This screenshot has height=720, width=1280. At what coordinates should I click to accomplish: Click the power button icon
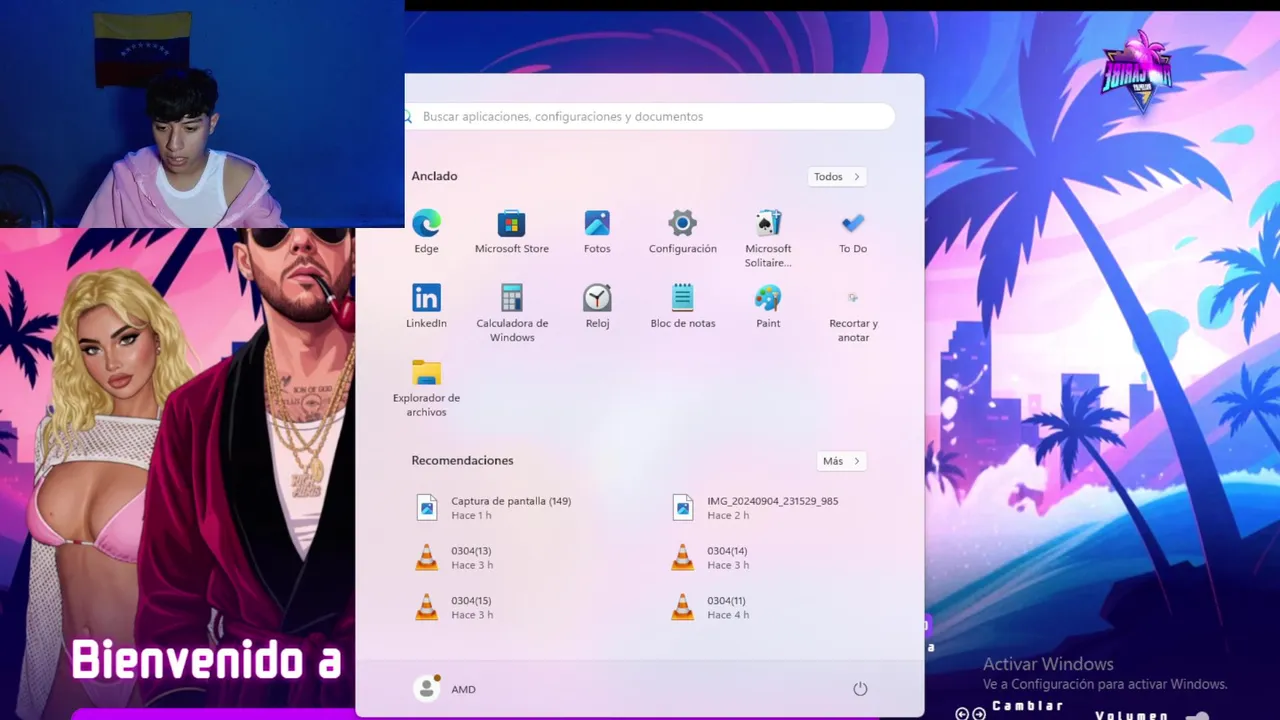coord(860,689)
